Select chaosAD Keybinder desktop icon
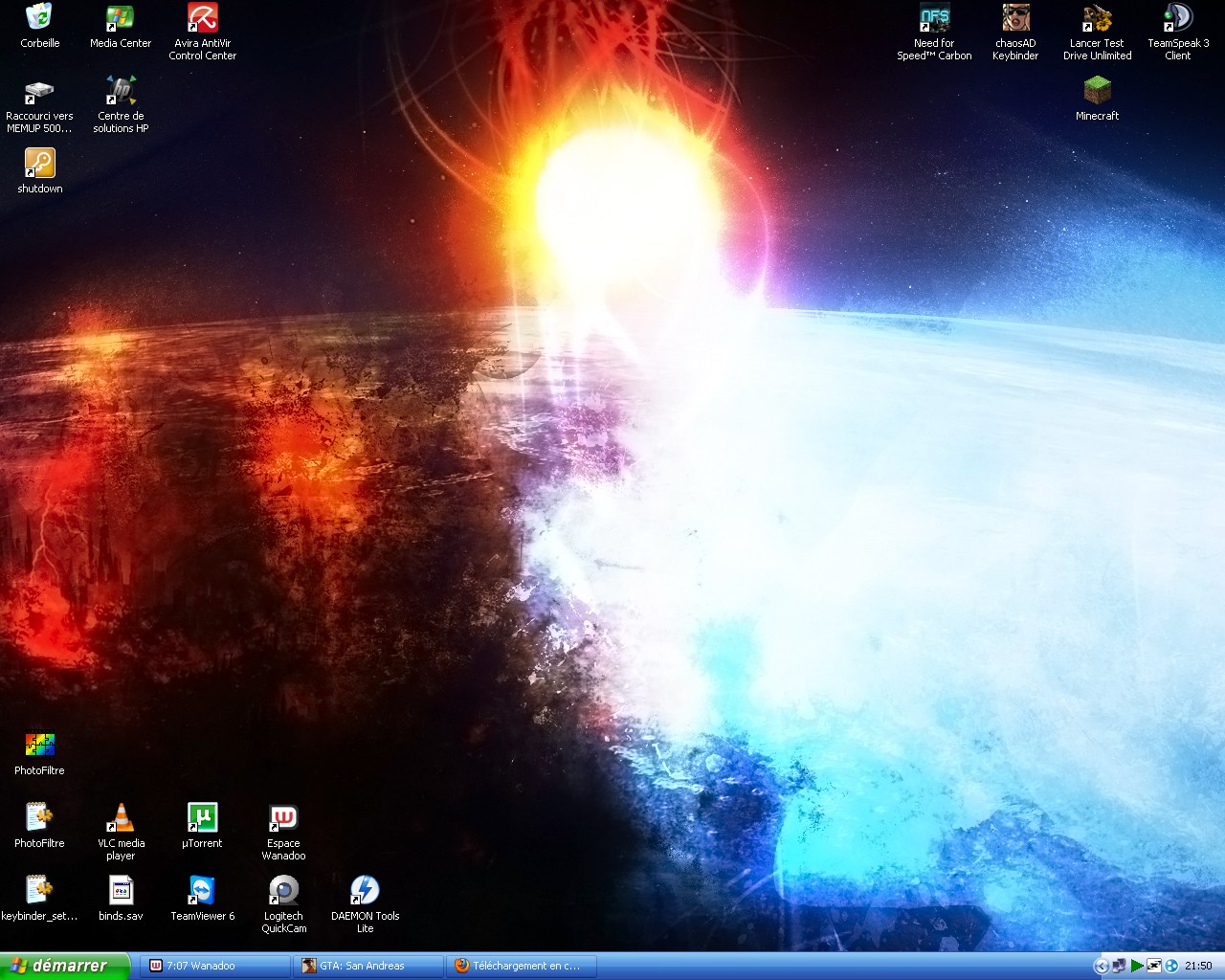Image resolution: width=1225 pixels, height=980 pixels. (x=1015, y=32)
